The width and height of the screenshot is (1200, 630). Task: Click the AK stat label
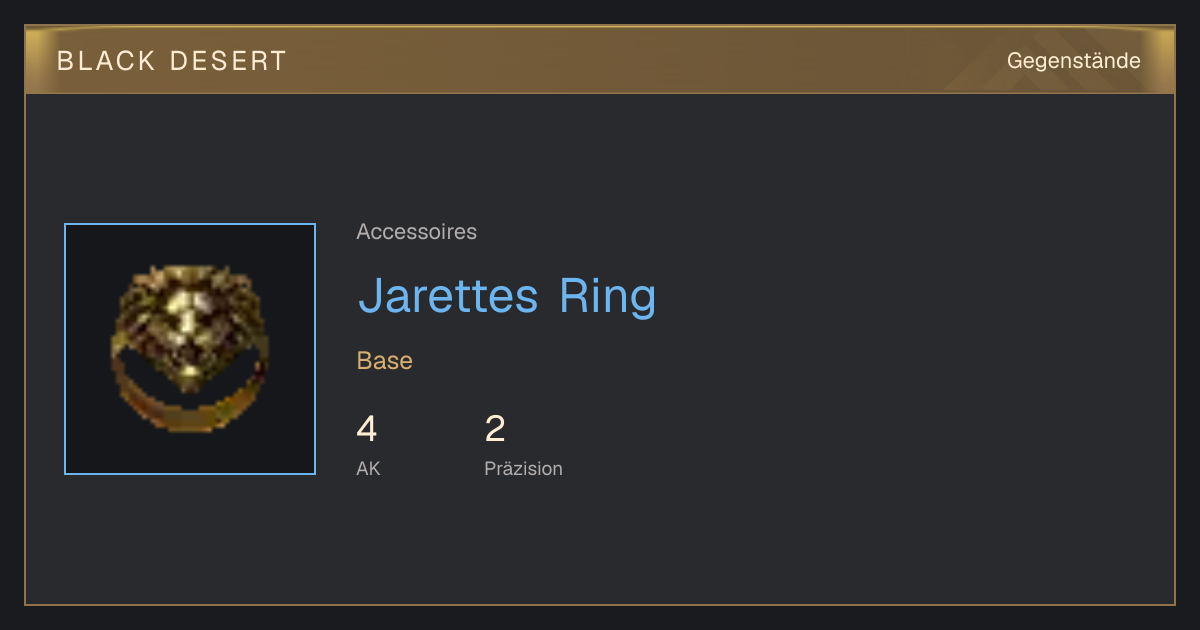coord(368,468)
